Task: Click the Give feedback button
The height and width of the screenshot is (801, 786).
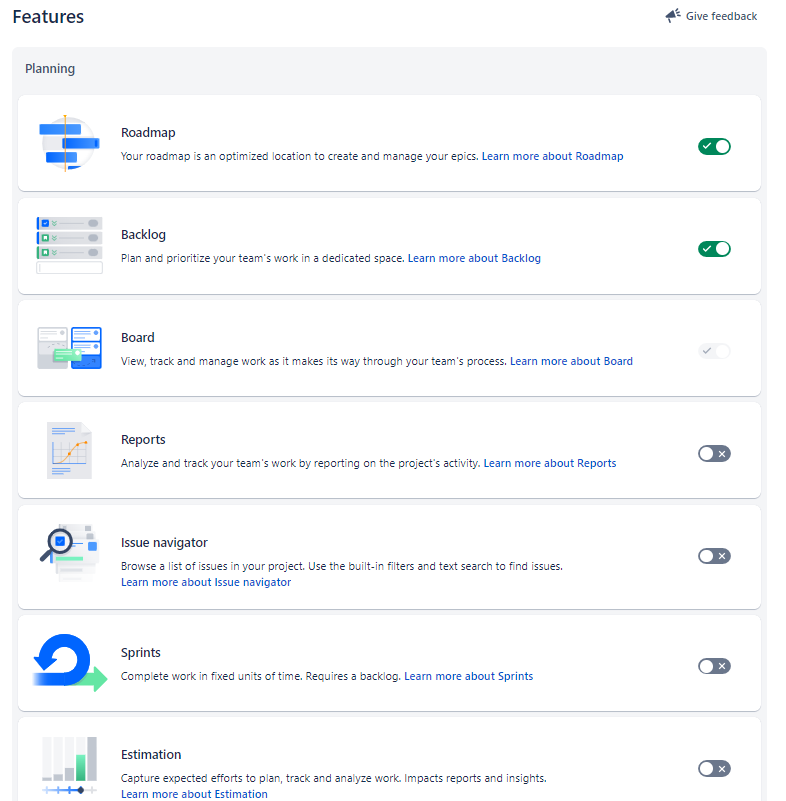Action: 720,15
